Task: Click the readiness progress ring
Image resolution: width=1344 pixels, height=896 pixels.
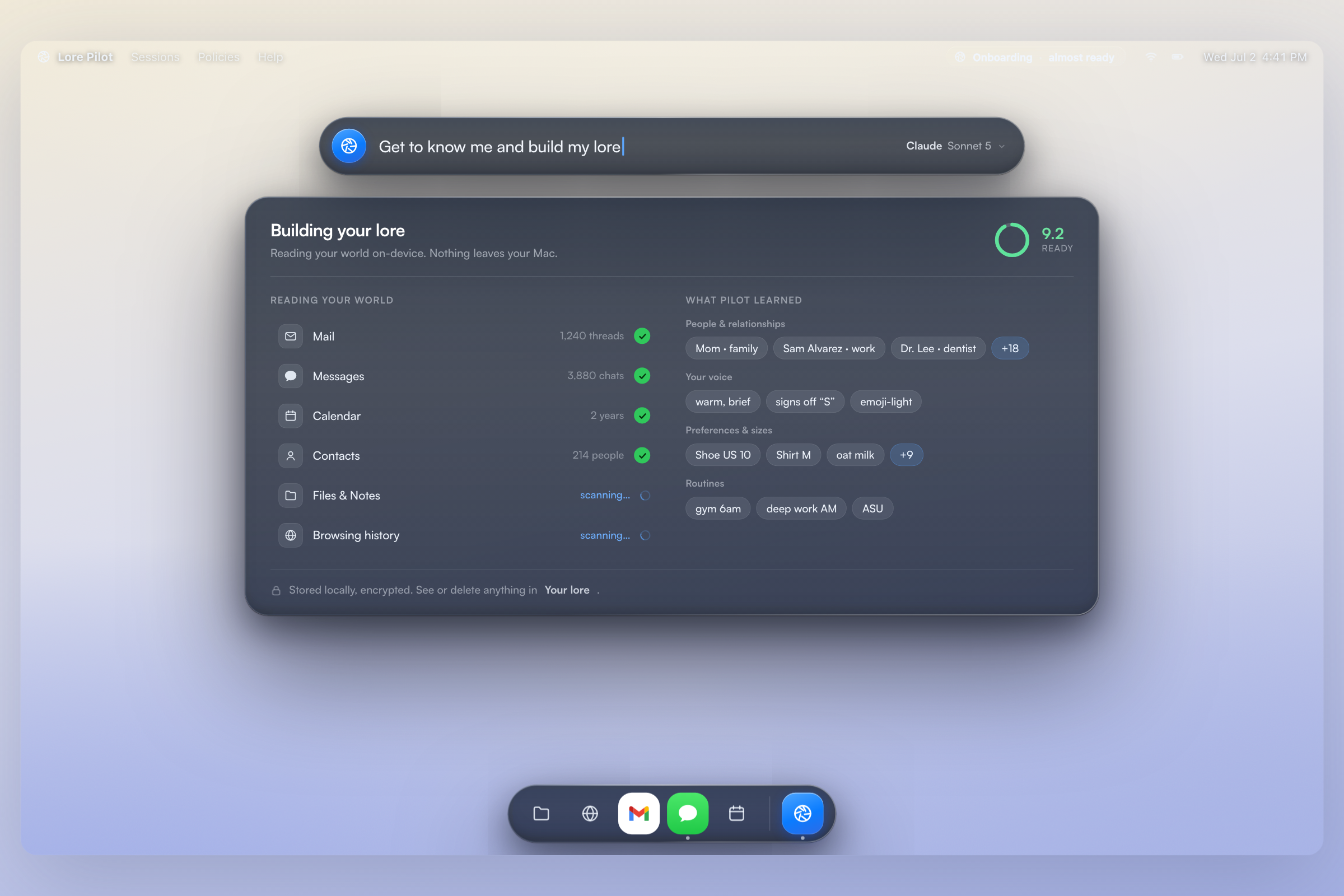Action: [1011, 240]
